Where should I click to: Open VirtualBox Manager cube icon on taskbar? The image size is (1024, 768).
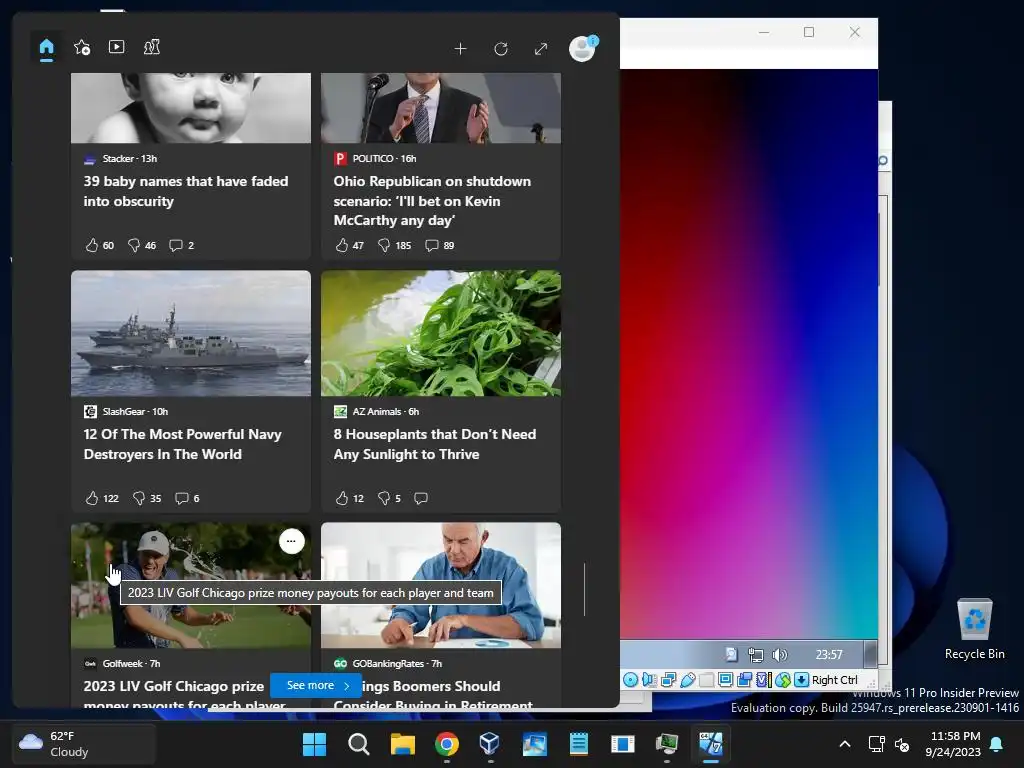click(490, 744)
